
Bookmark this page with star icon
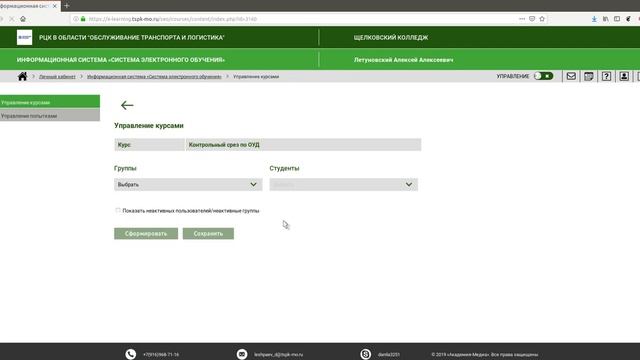tap(542, 19)
